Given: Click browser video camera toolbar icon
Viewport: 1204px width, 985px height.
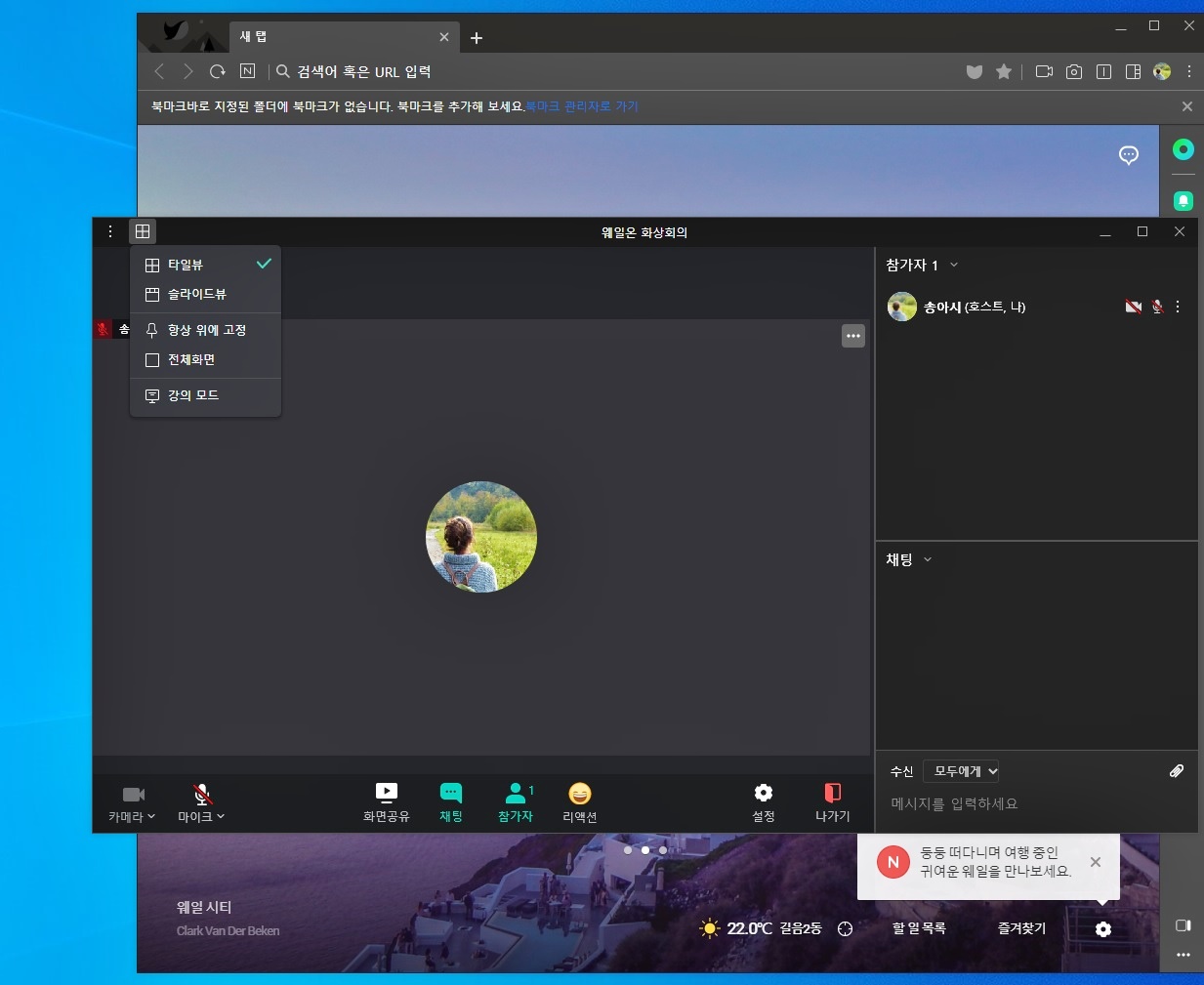Looking at the screenshot, I should (x=1044, y=71).
